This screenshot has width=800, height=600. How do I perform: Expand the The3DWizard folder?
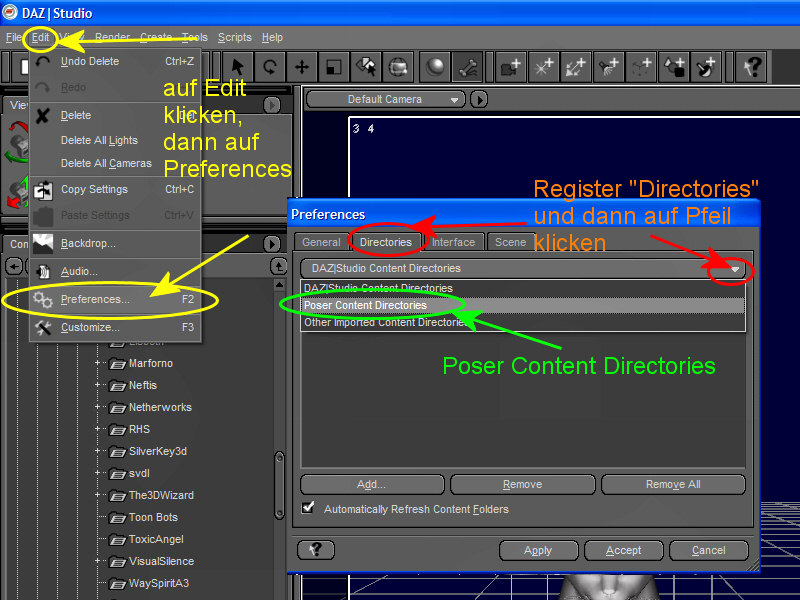pos(97,494)
